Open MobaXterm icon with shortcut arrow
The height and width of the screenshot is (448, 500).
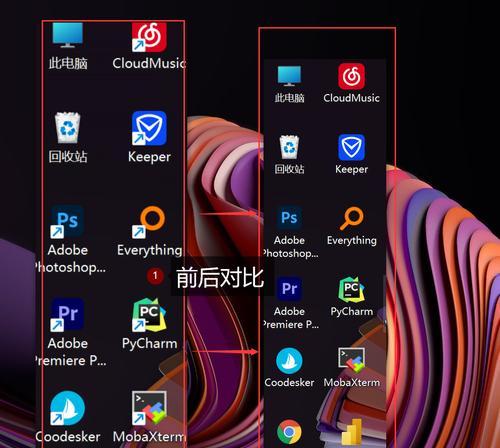click(149, 408)
